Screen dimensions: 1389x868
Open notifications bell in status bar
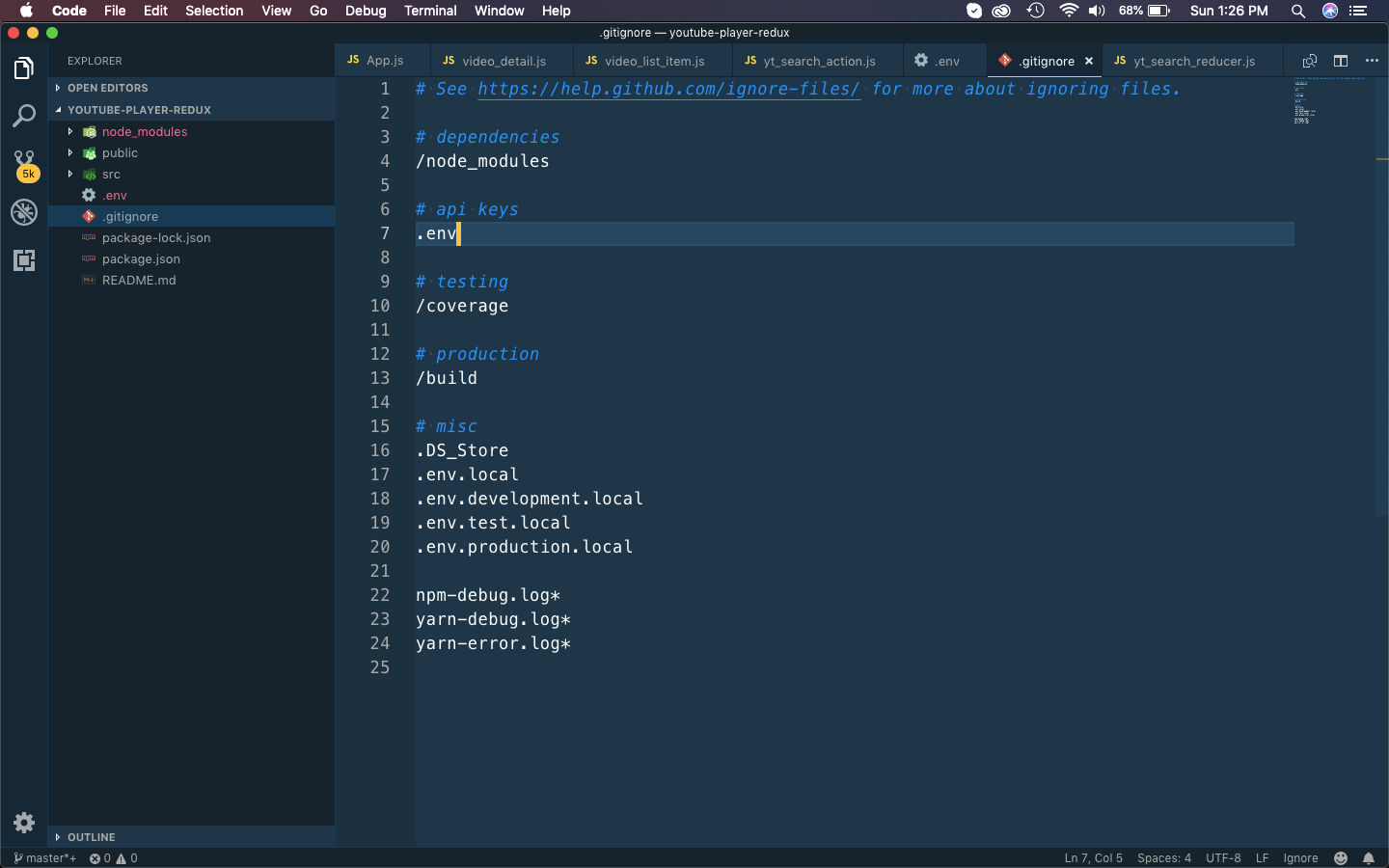pos(1369,858)
